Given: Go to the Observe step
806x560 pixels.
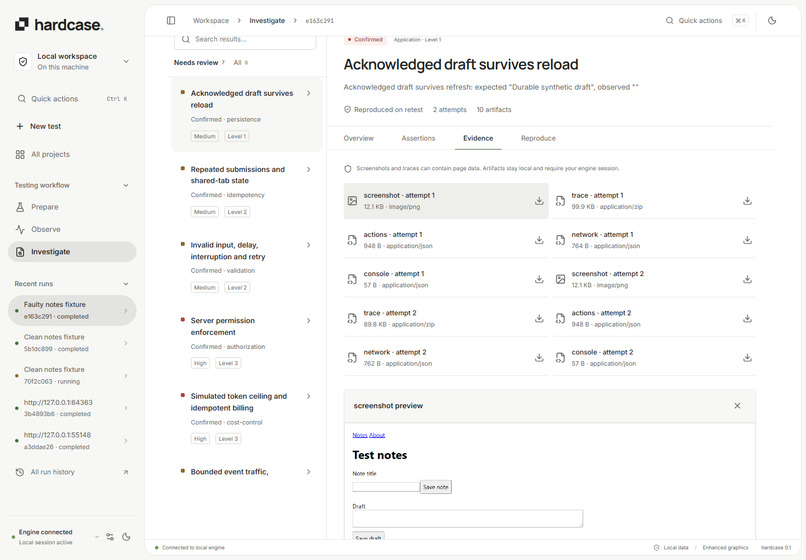Looking at the screenshot, I should coord(72,229).
